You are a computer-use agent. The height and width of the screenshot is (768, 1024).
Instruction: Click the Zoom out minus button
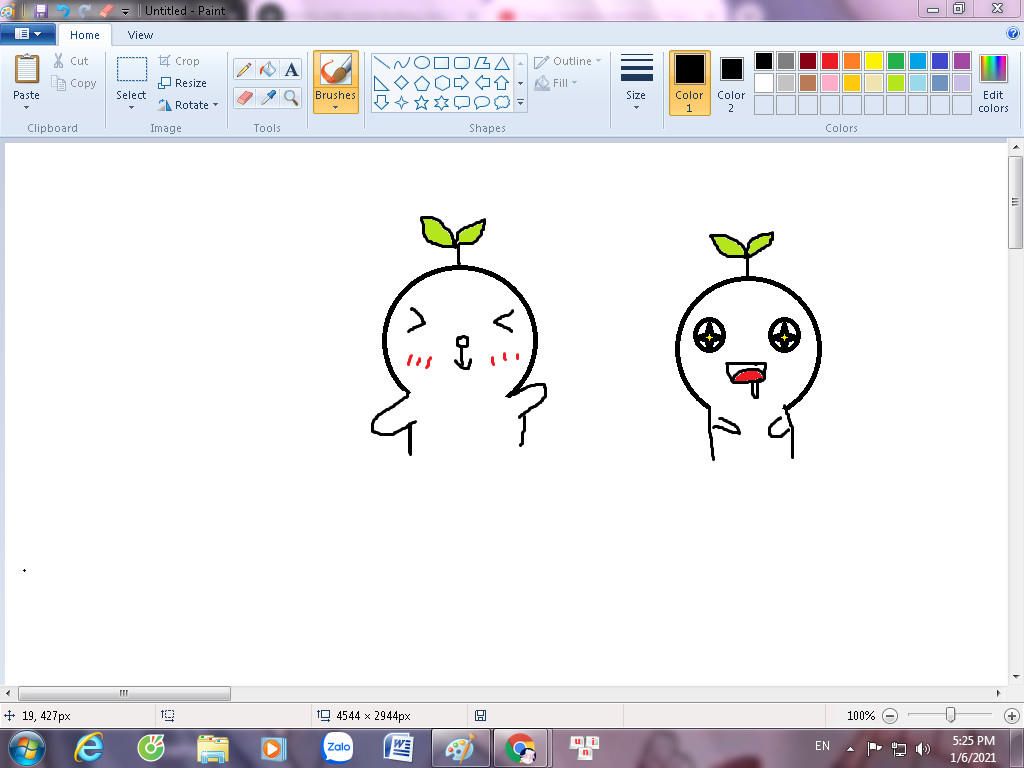pyautogui.click(x=890, y=716)
